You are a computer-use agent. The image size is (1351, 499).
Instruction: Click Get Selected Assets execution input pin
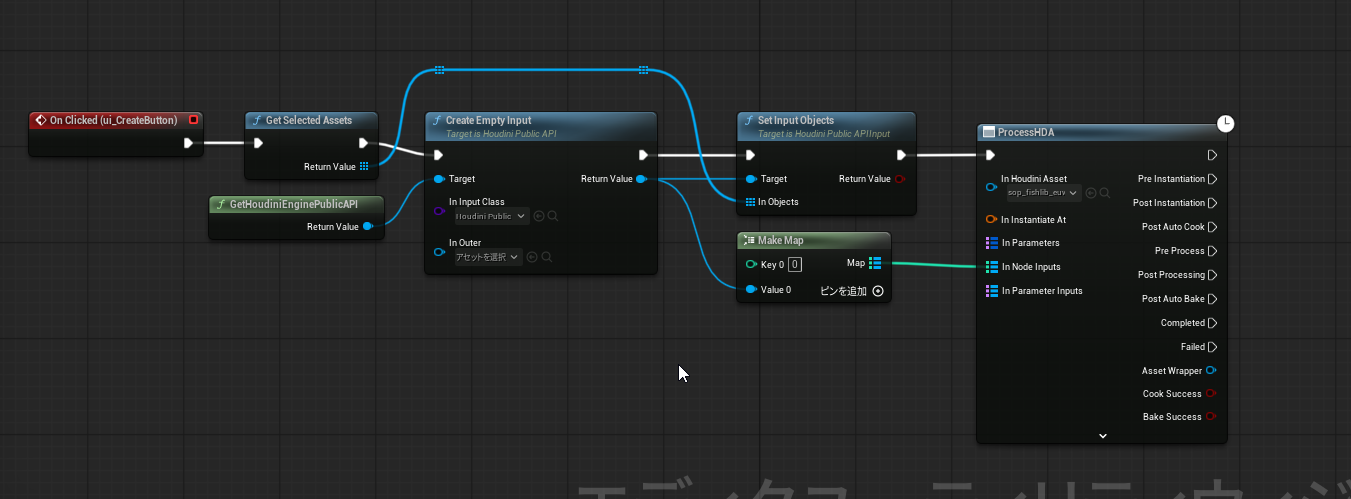[258, 143]
